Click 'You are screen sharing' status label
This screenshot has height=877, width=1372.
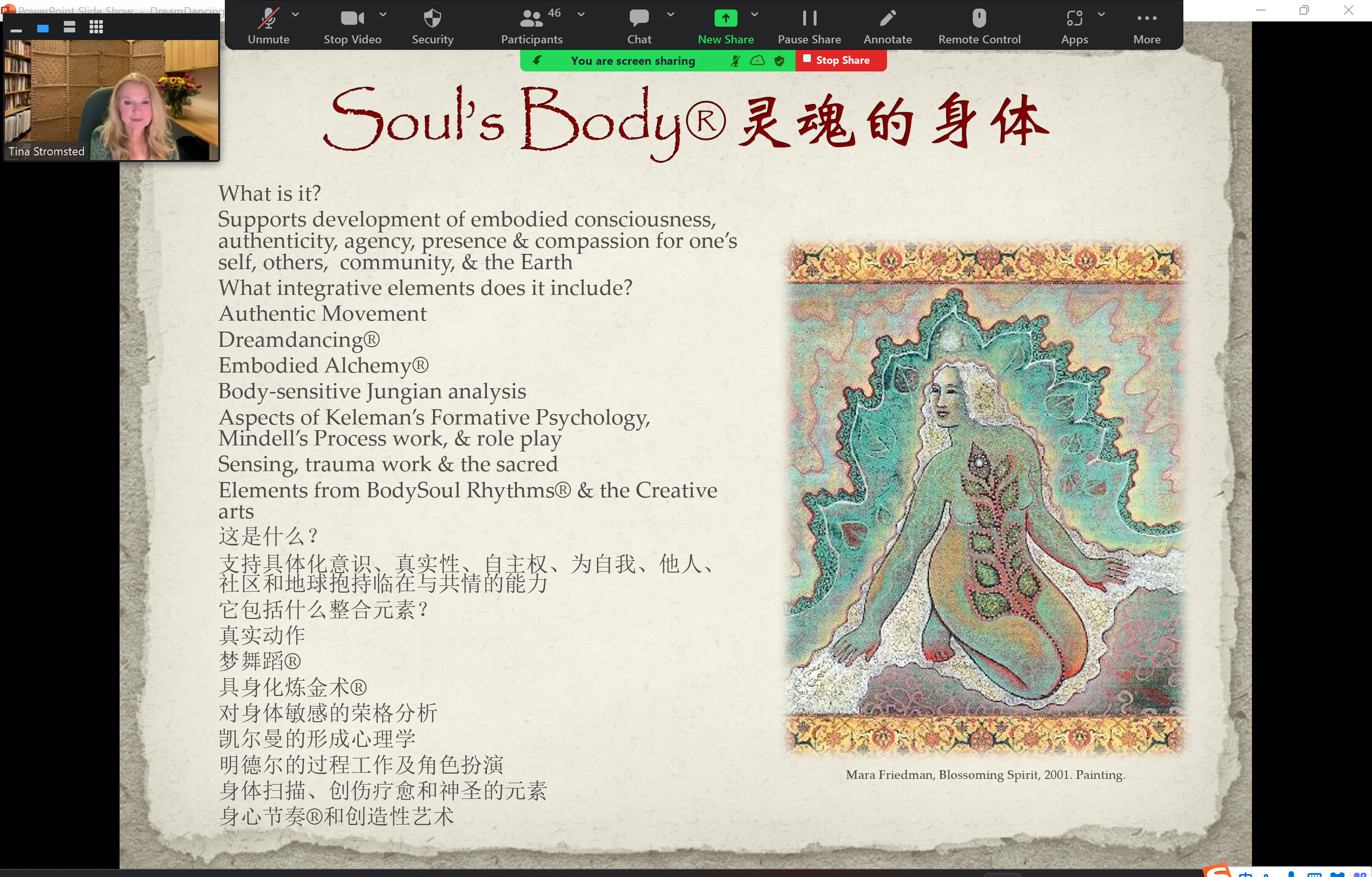(x=633, y=61)
